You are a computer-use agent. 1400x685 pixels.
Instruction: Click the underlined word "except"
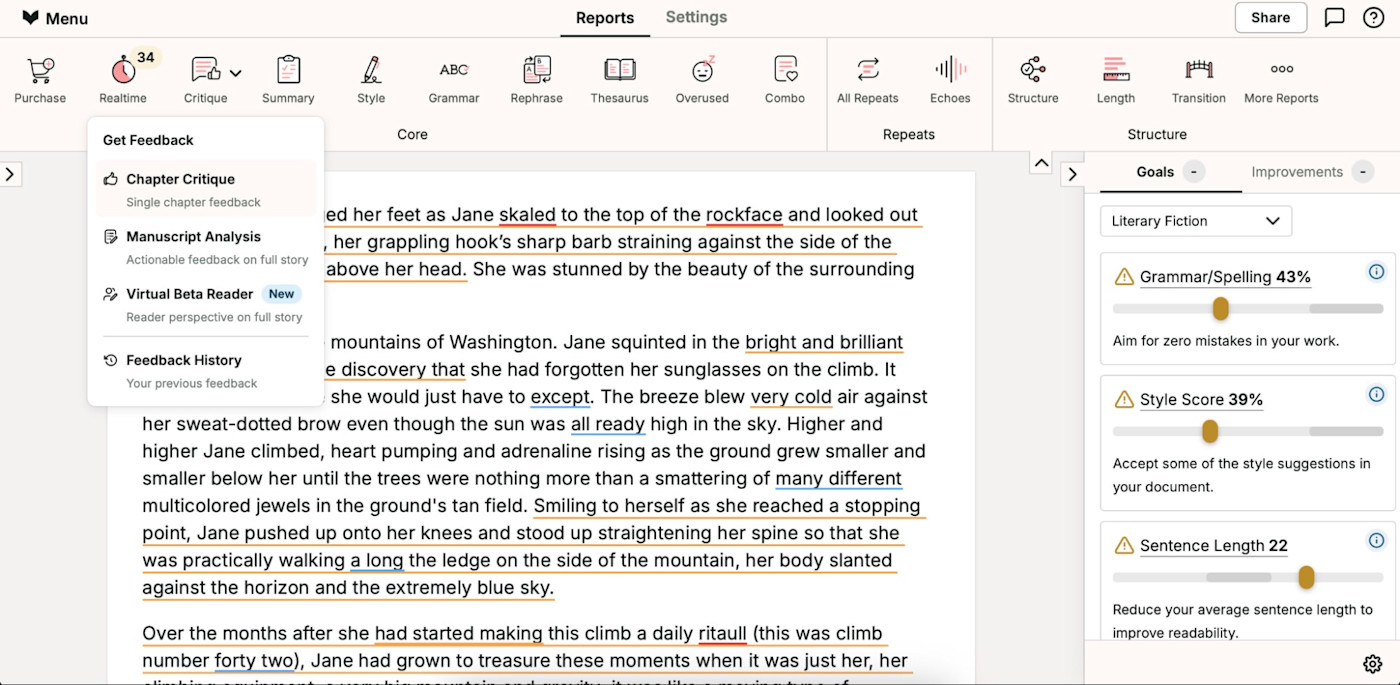[560, 397]
